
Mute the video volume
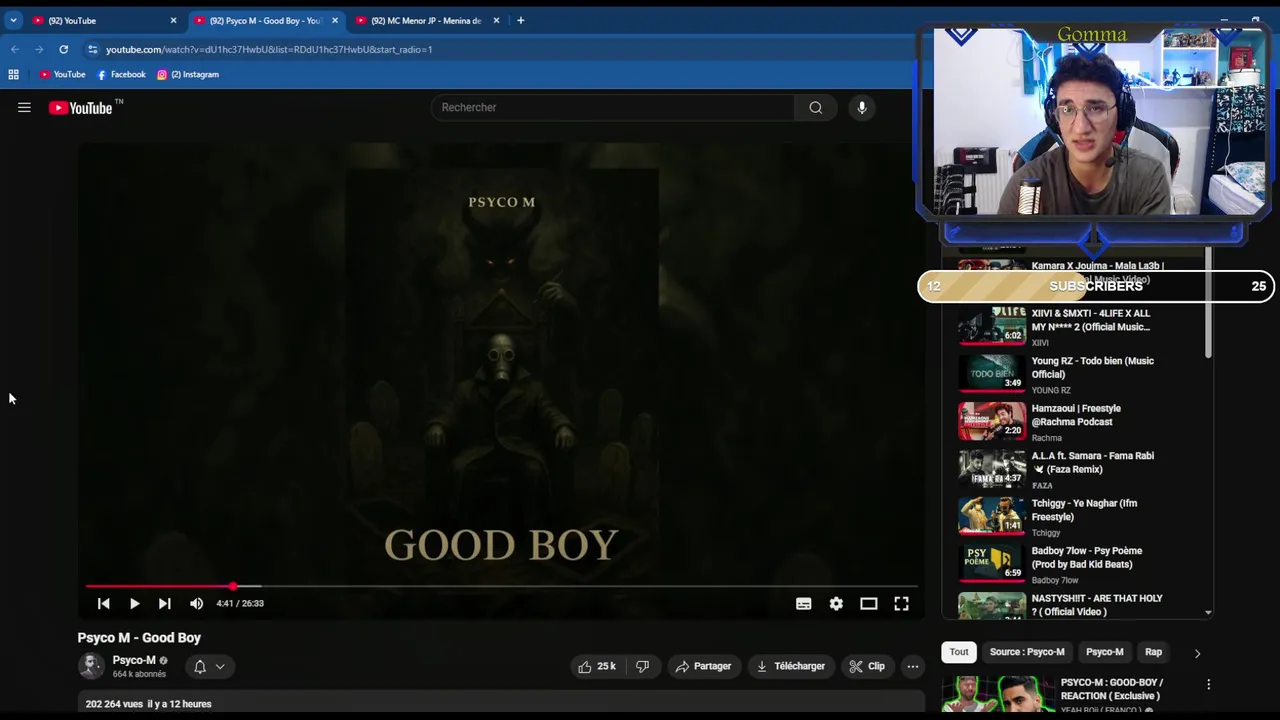(196, 604)
